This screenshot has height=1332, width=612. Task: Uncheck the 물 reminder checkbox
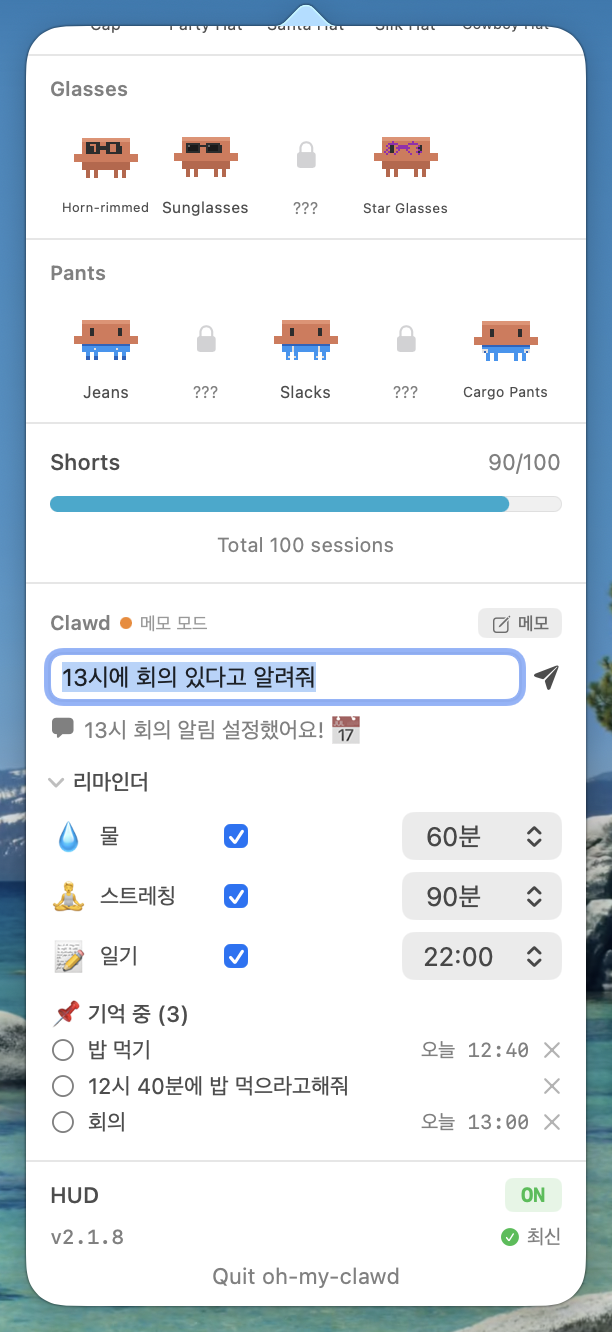point(236,837)
